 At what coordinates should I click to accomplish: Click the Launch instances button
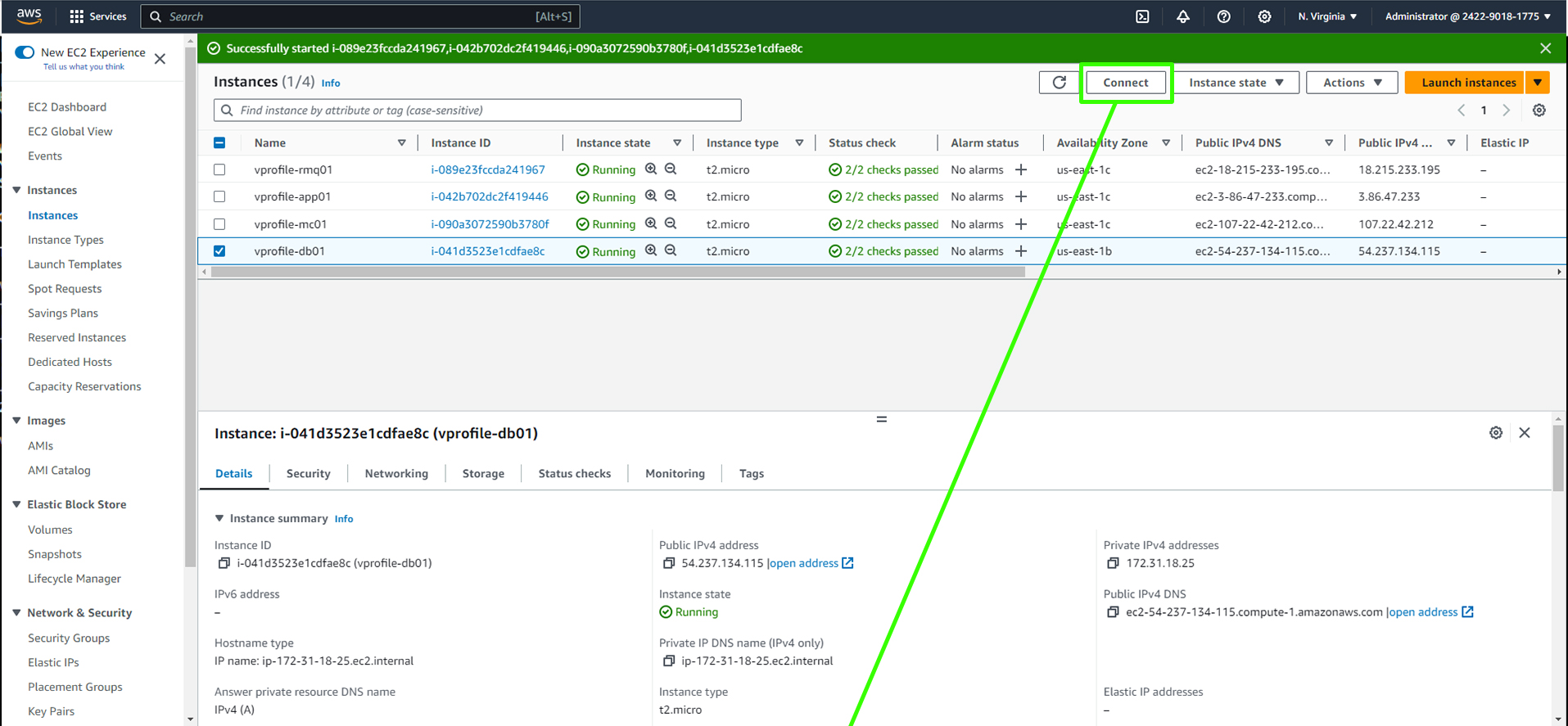coord(1465,83)
